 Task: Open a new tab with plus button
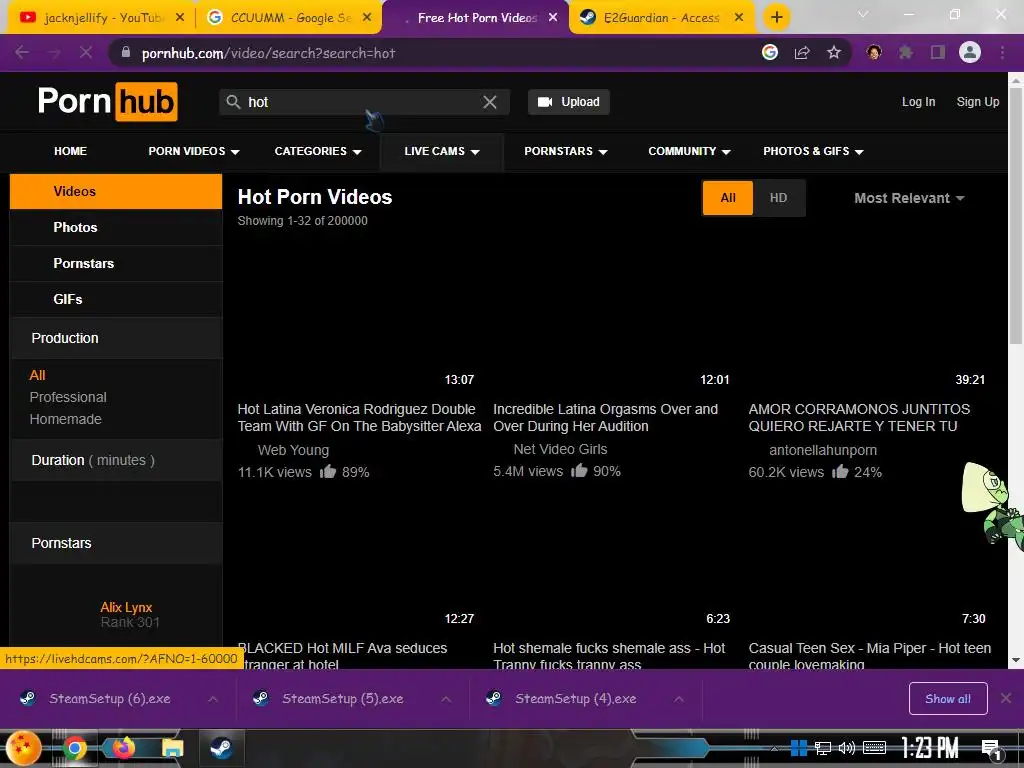[776, 17]
